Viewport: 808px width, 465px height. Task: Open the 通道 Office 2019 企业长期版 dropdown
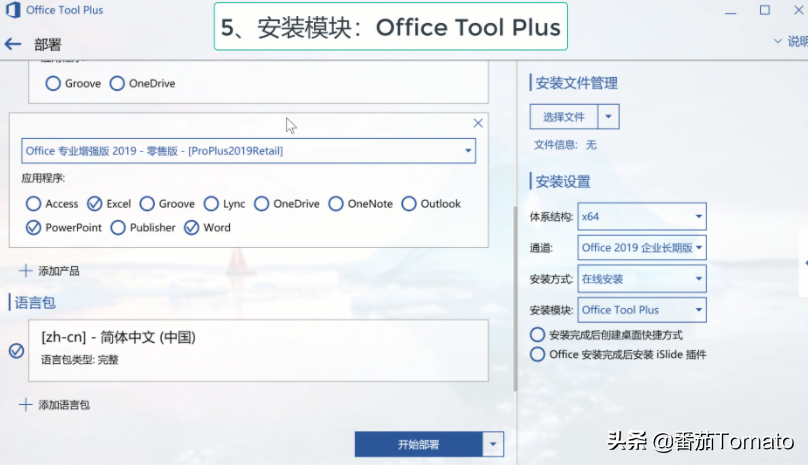tap(642, 247)
